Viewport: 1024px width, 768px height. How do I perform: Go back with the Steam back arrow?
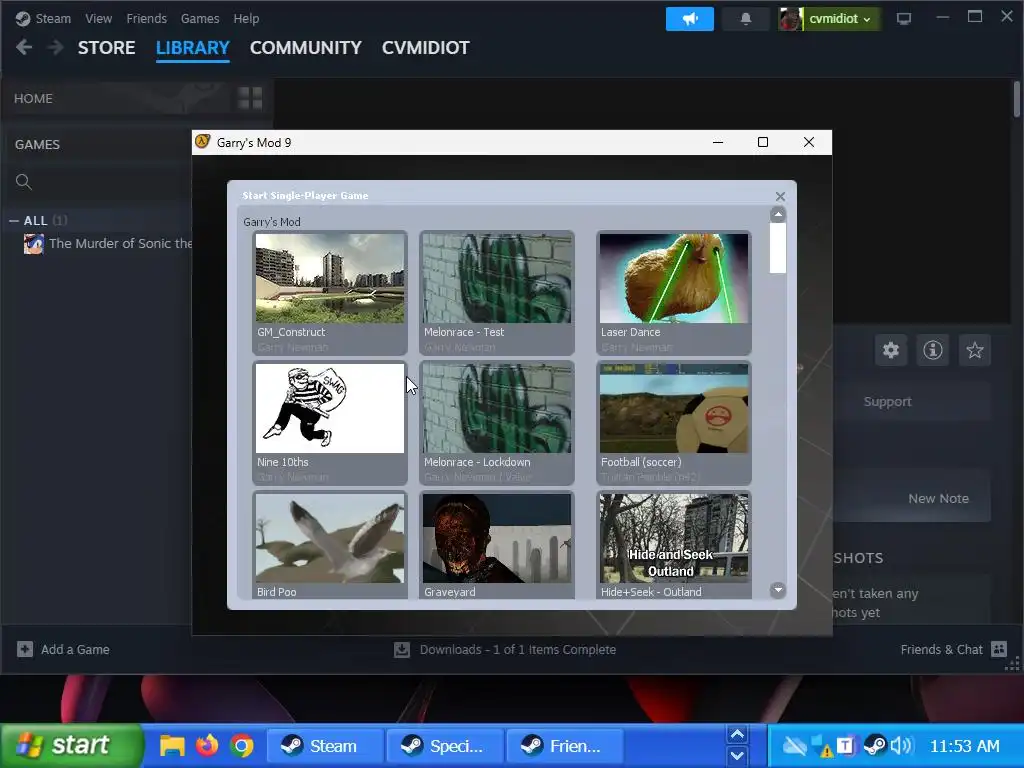[24, 47]
